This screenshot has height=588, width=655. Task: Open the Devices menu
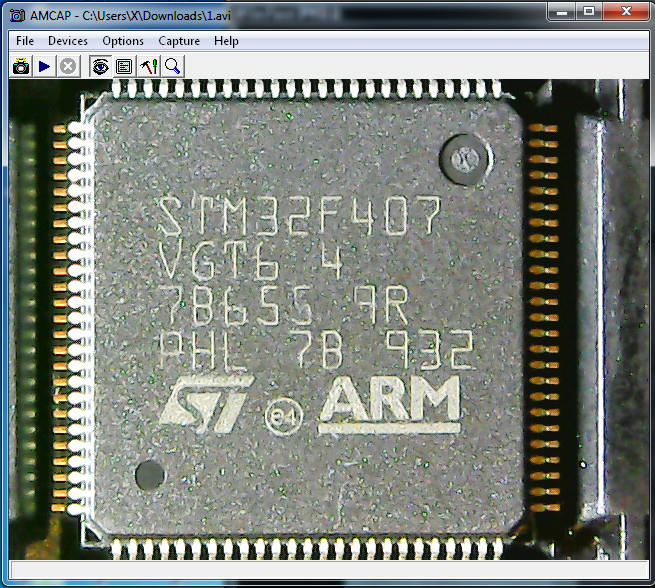[68, 41]
